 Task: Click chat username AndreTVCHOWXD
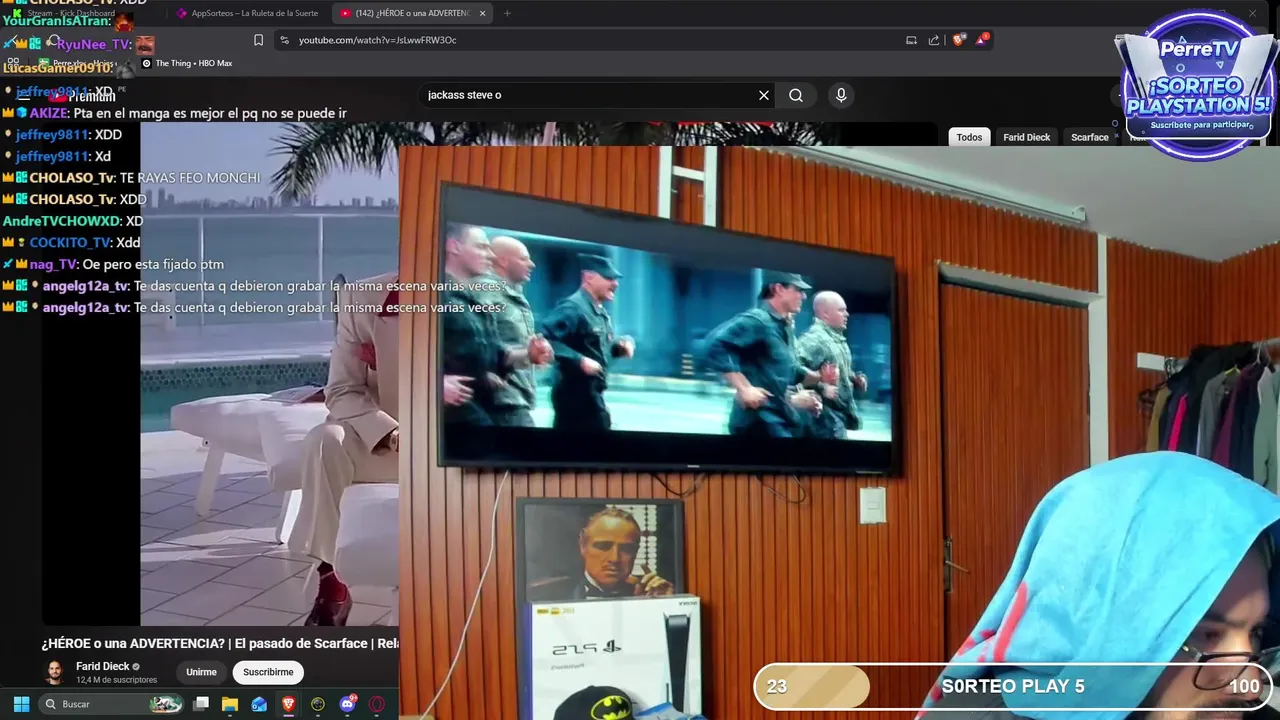[61, 221]
